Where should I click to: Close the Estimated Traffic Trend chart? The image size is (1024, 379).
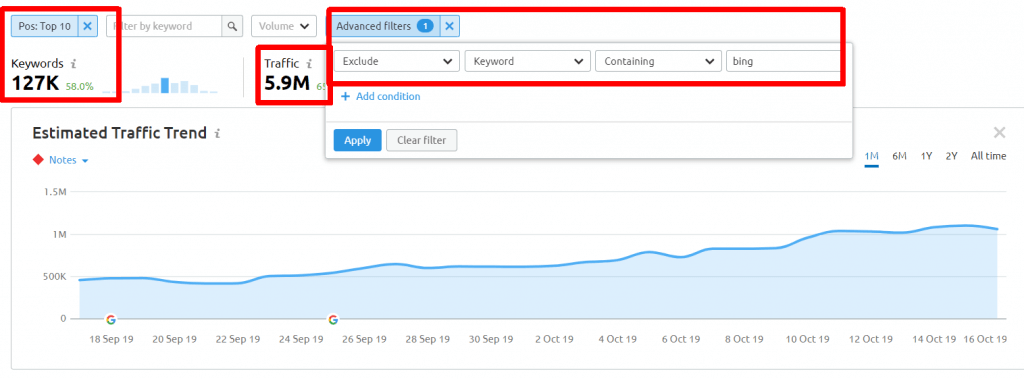point(999,133)
